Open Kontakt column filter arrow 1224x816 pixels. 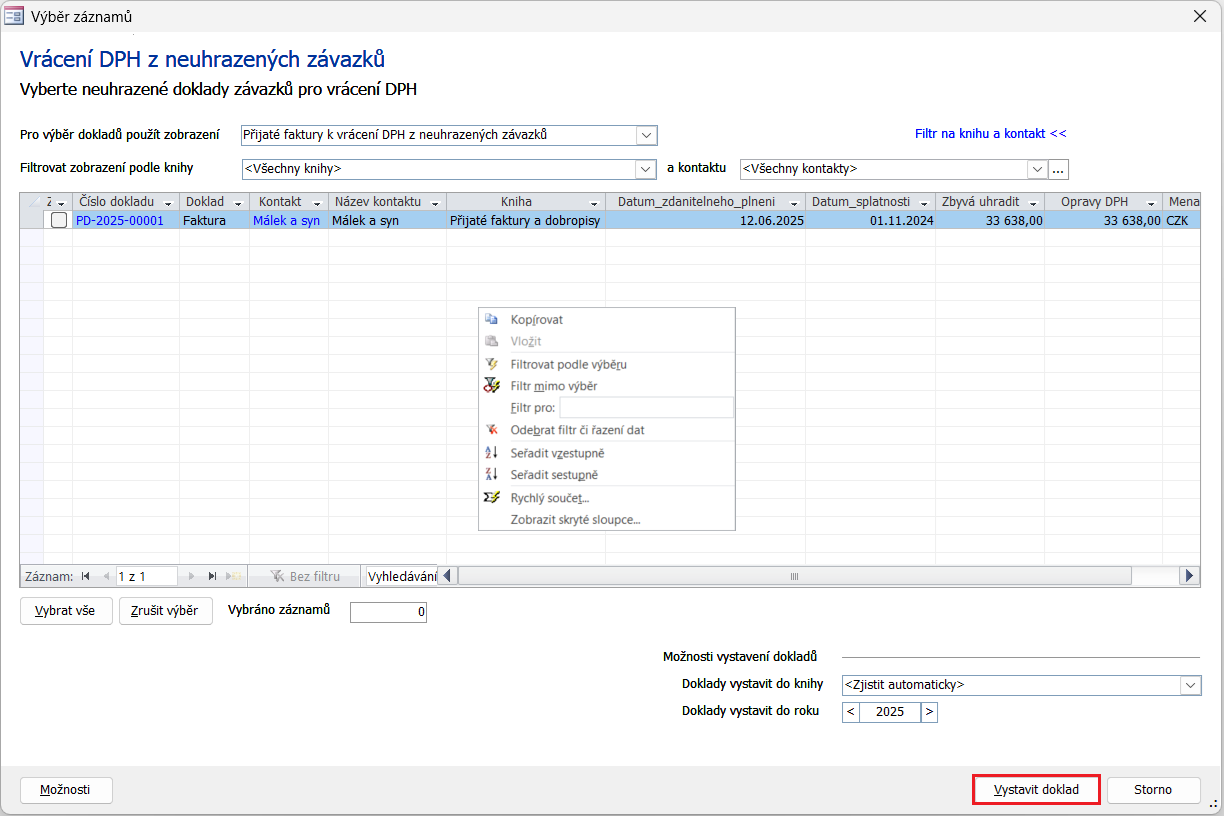point(317,202)
